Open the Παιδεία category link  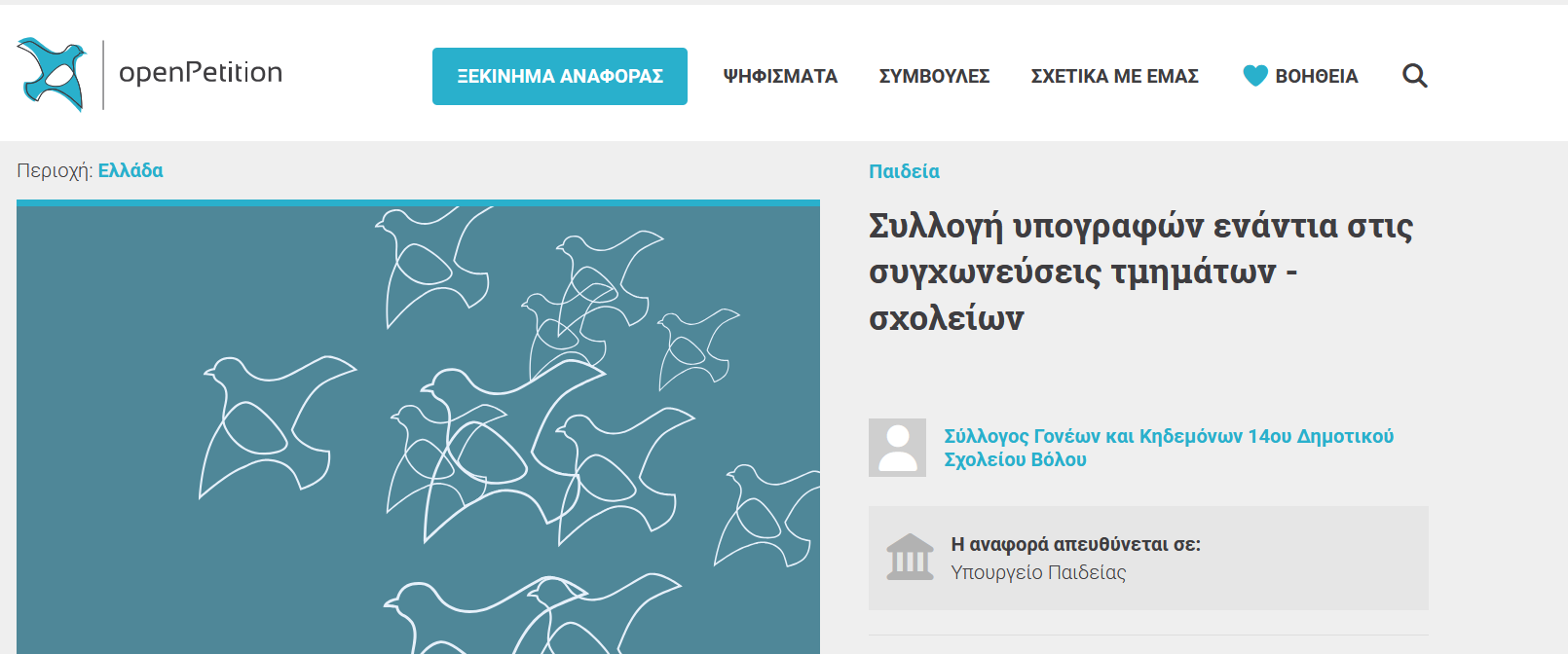click(904, 171)
